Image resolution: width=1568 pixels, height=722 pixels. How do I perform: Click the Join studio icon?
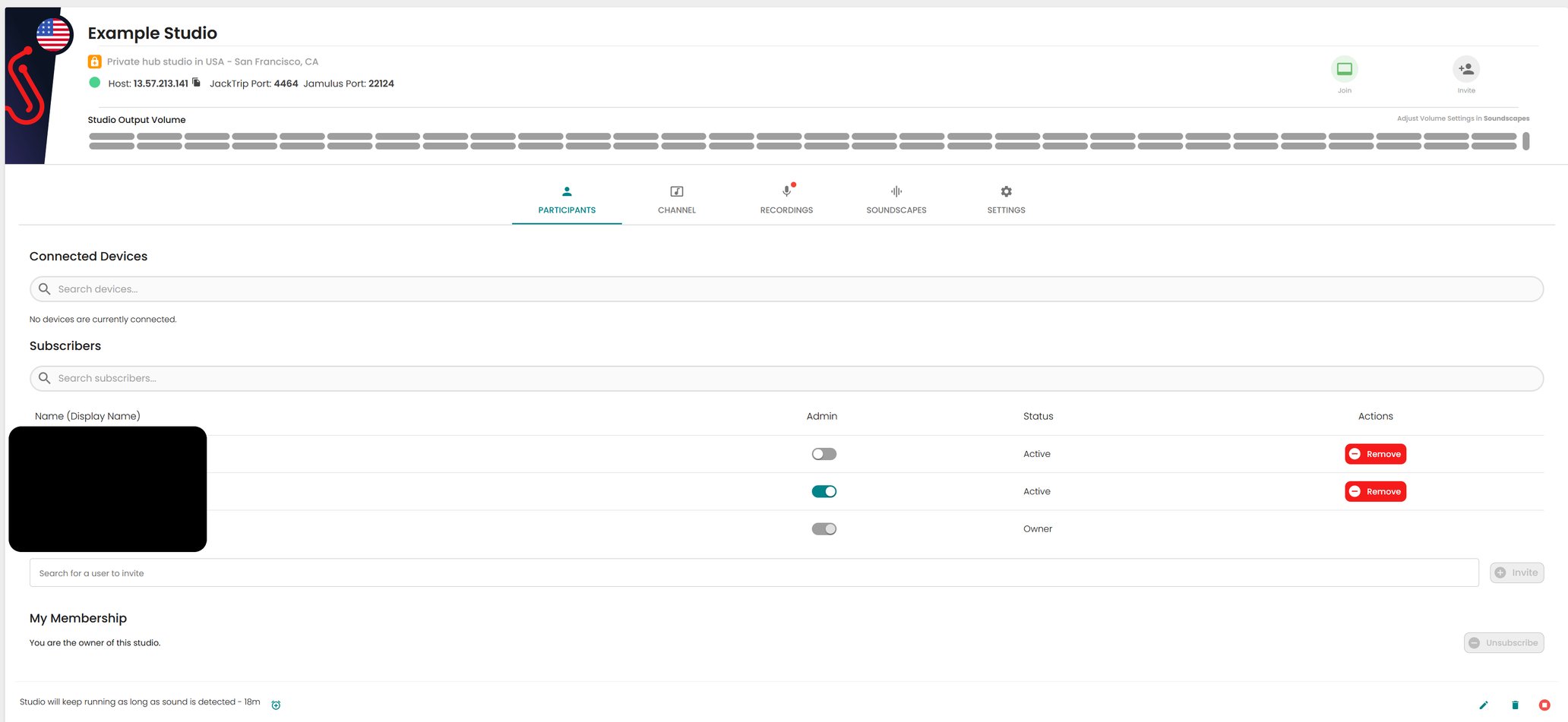[1344, 70]
